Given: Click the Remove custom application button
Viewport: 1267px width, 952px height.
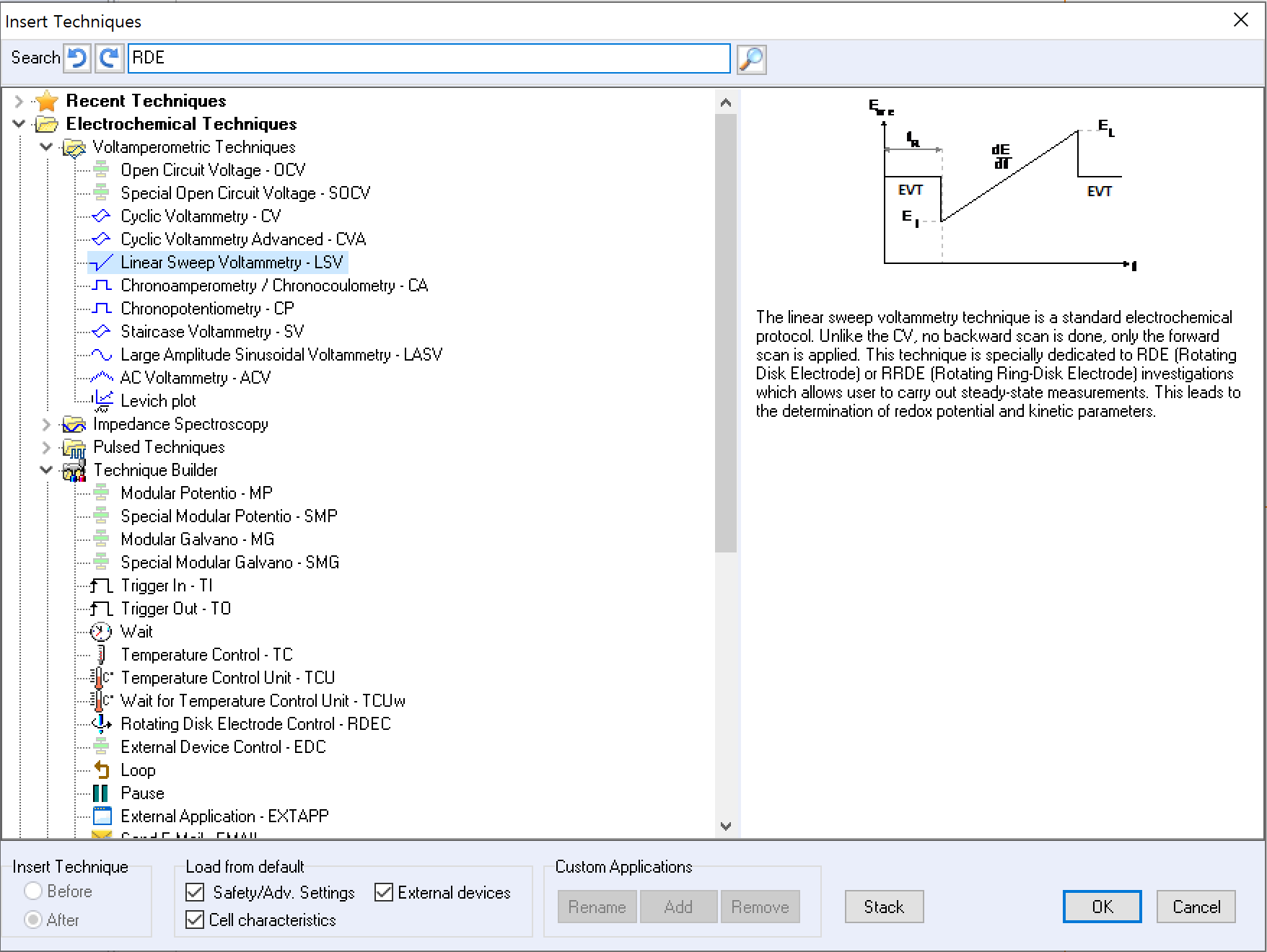Looking at the screenshot, I should pos(760,907).
